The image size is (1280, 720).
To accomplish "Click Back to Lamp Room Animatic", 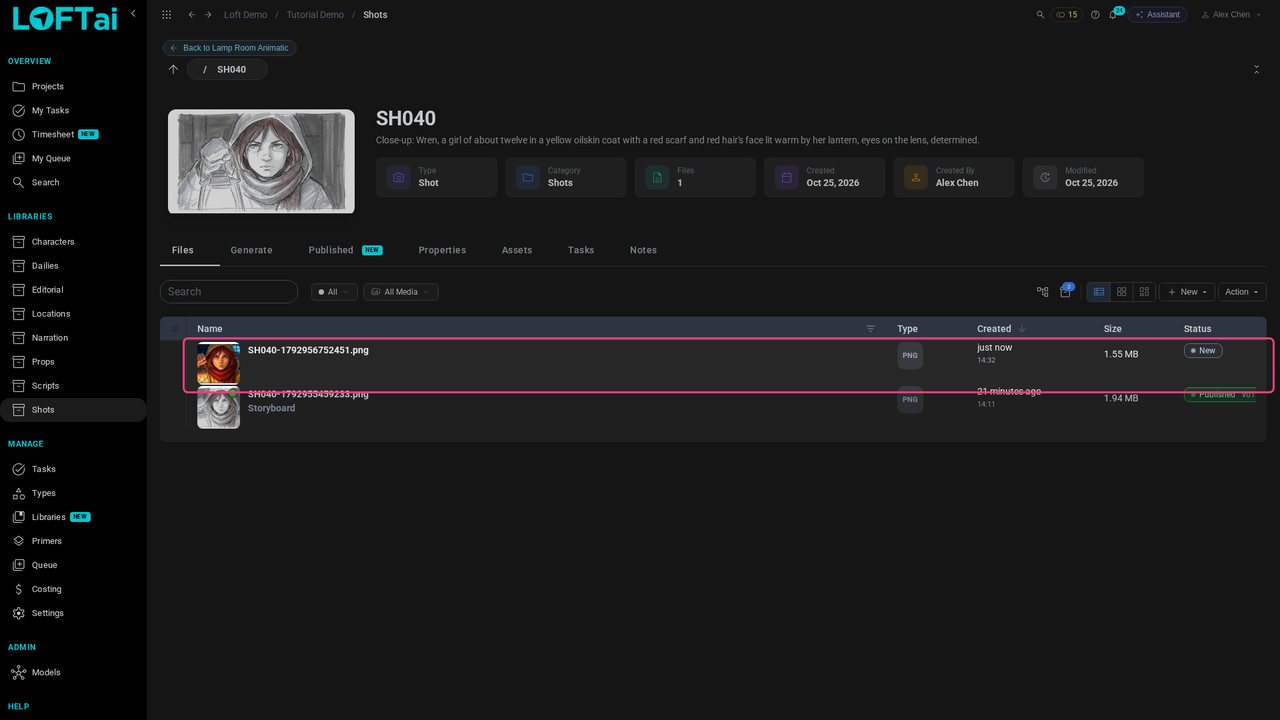I will point(230,48).
